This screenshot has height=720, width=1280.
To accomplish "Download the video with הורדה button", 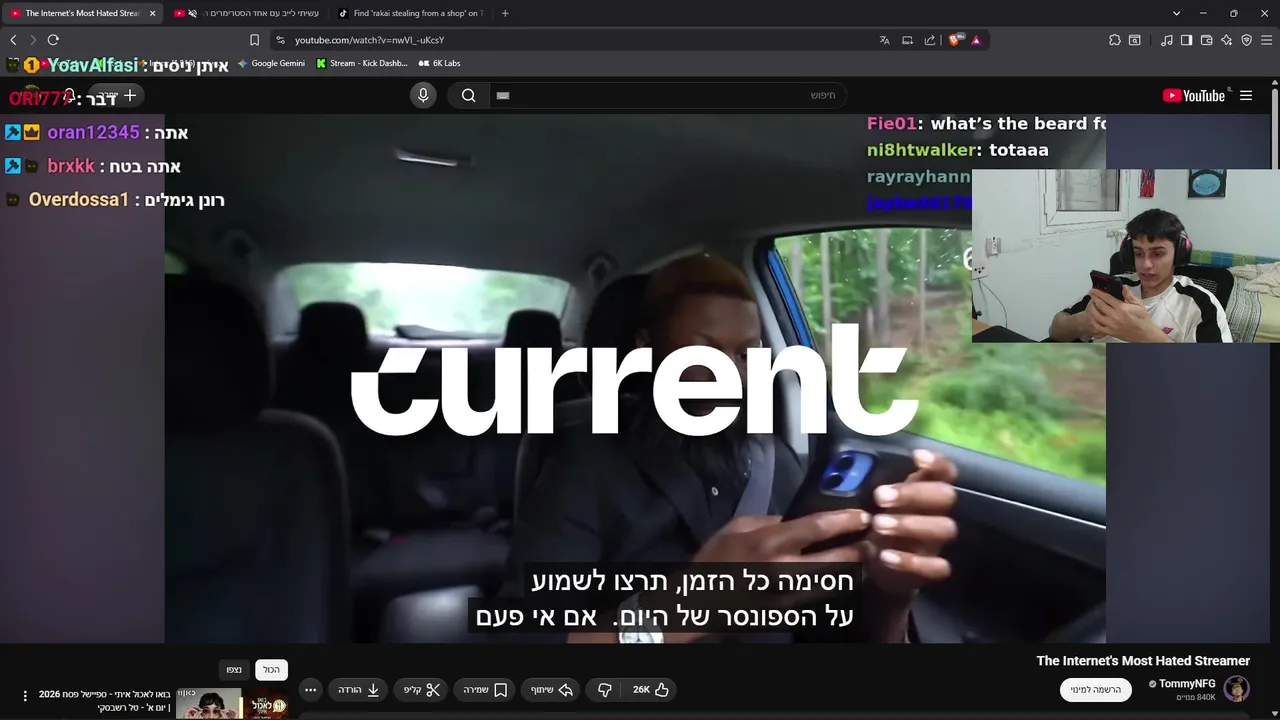I will coord(358,690).
